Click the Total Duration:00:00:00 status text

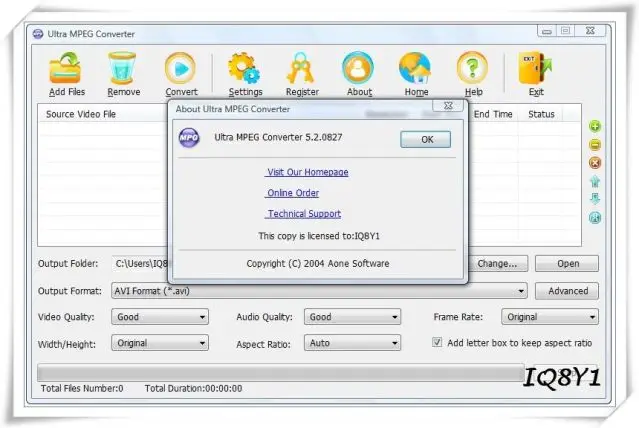(193, 388)
